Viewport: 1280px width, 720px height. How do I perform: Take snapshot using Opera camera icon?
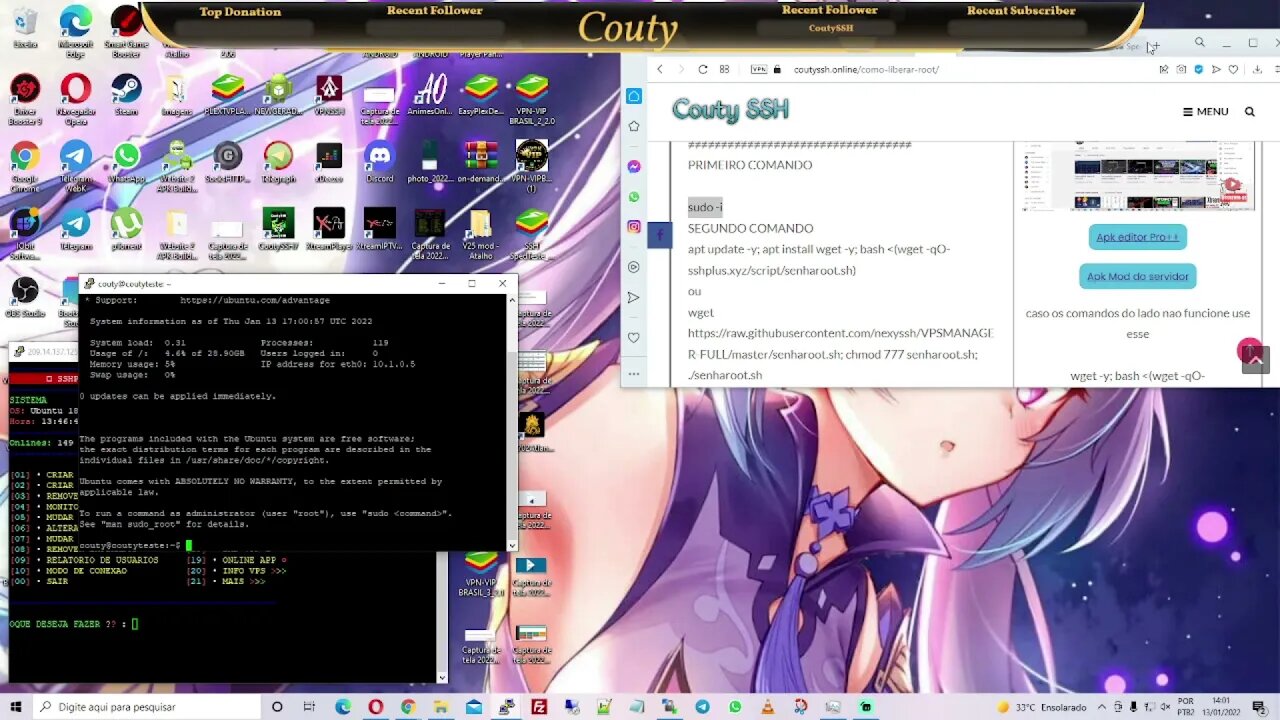1181,69
